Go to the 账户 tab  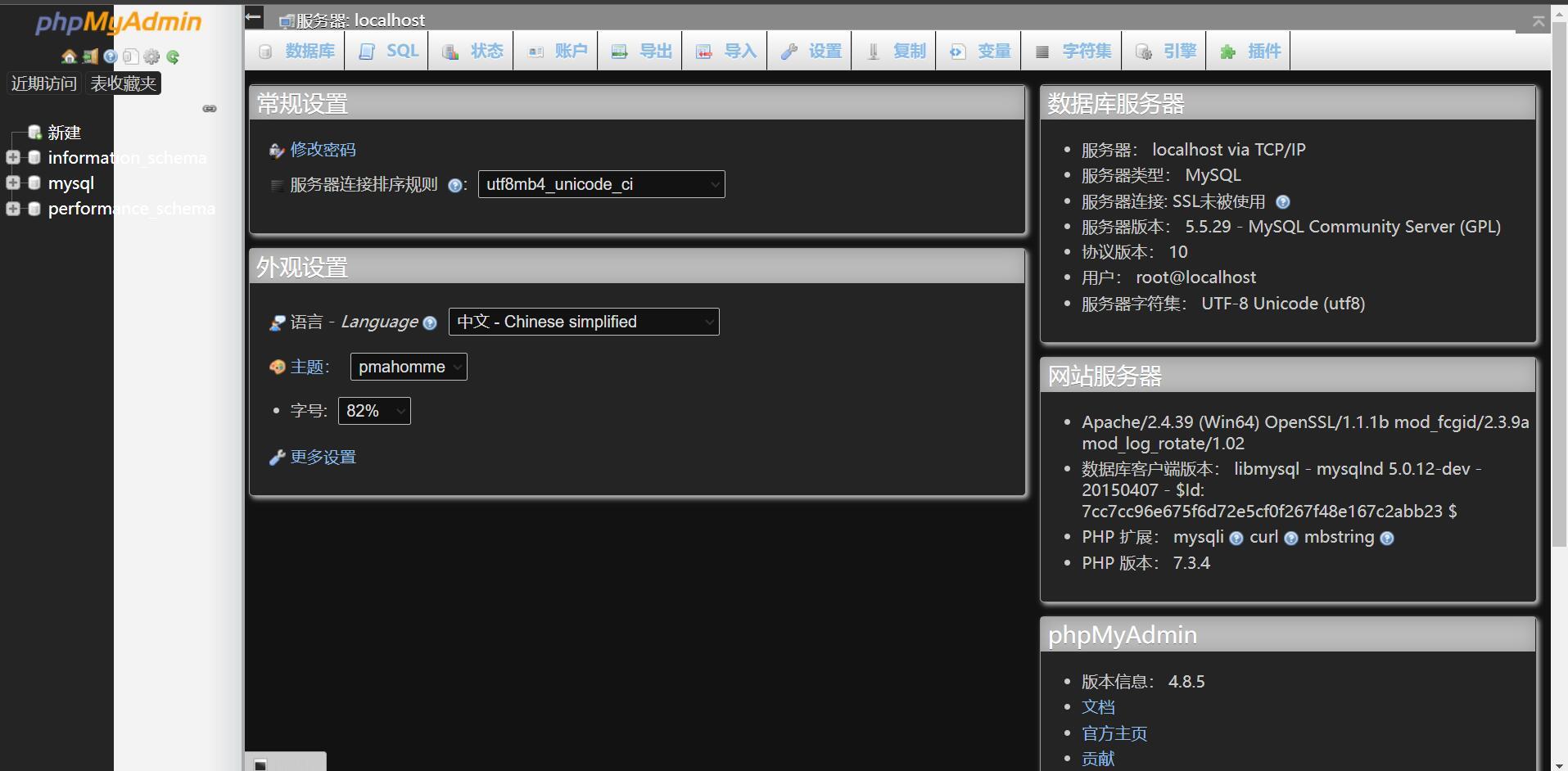(x=556, y=51)
